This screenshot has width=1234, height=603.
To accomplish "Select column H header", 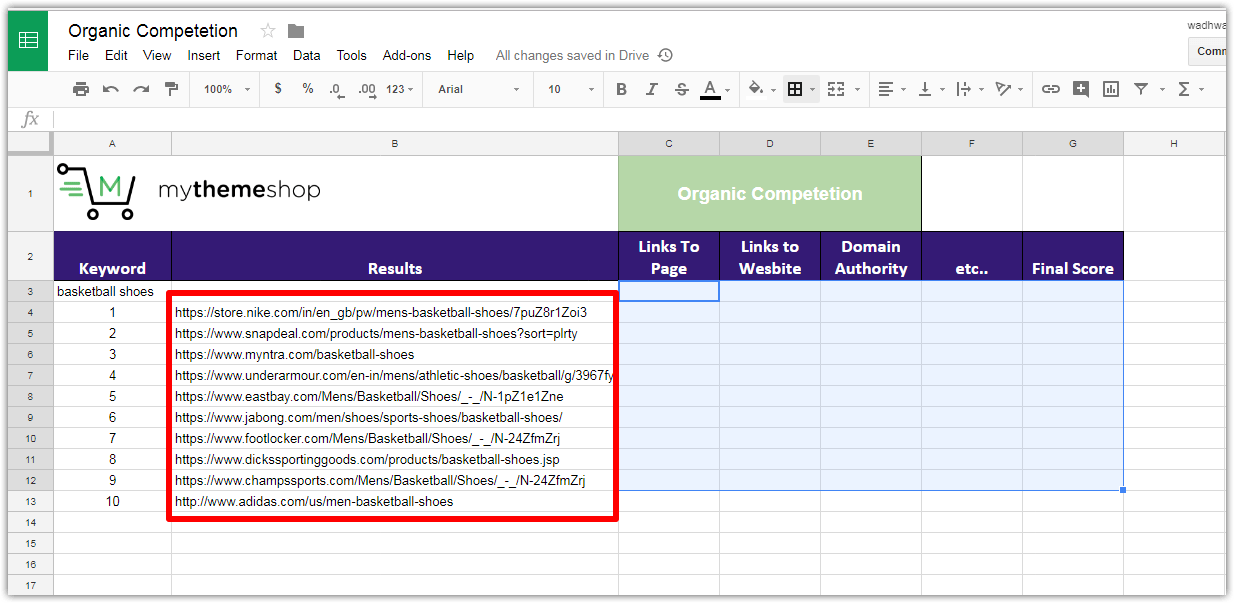I will click(1174, 144).
